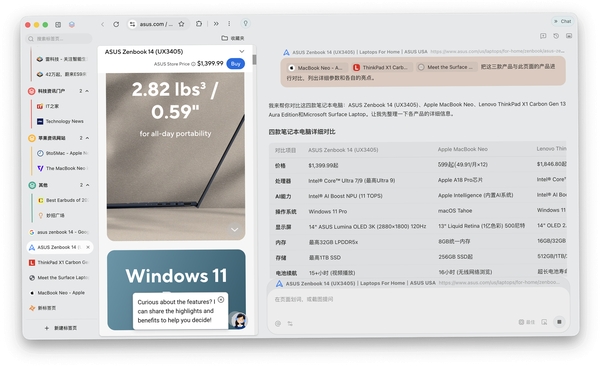Switch to ThinkPad X1 Carbon tab

59,263
